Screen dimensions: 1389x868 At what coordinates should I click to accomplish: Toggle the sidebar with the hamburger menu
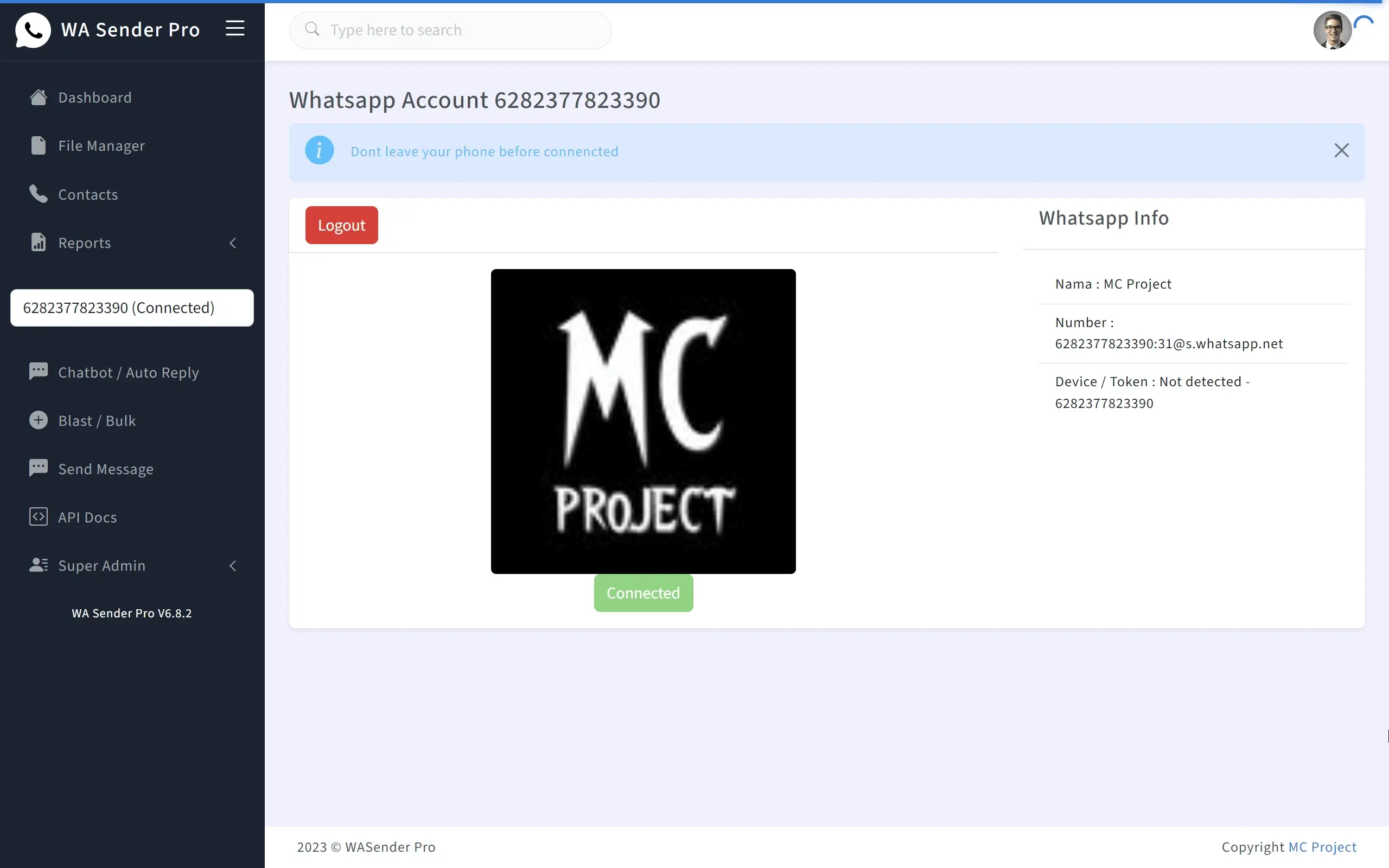coord(235,28)
